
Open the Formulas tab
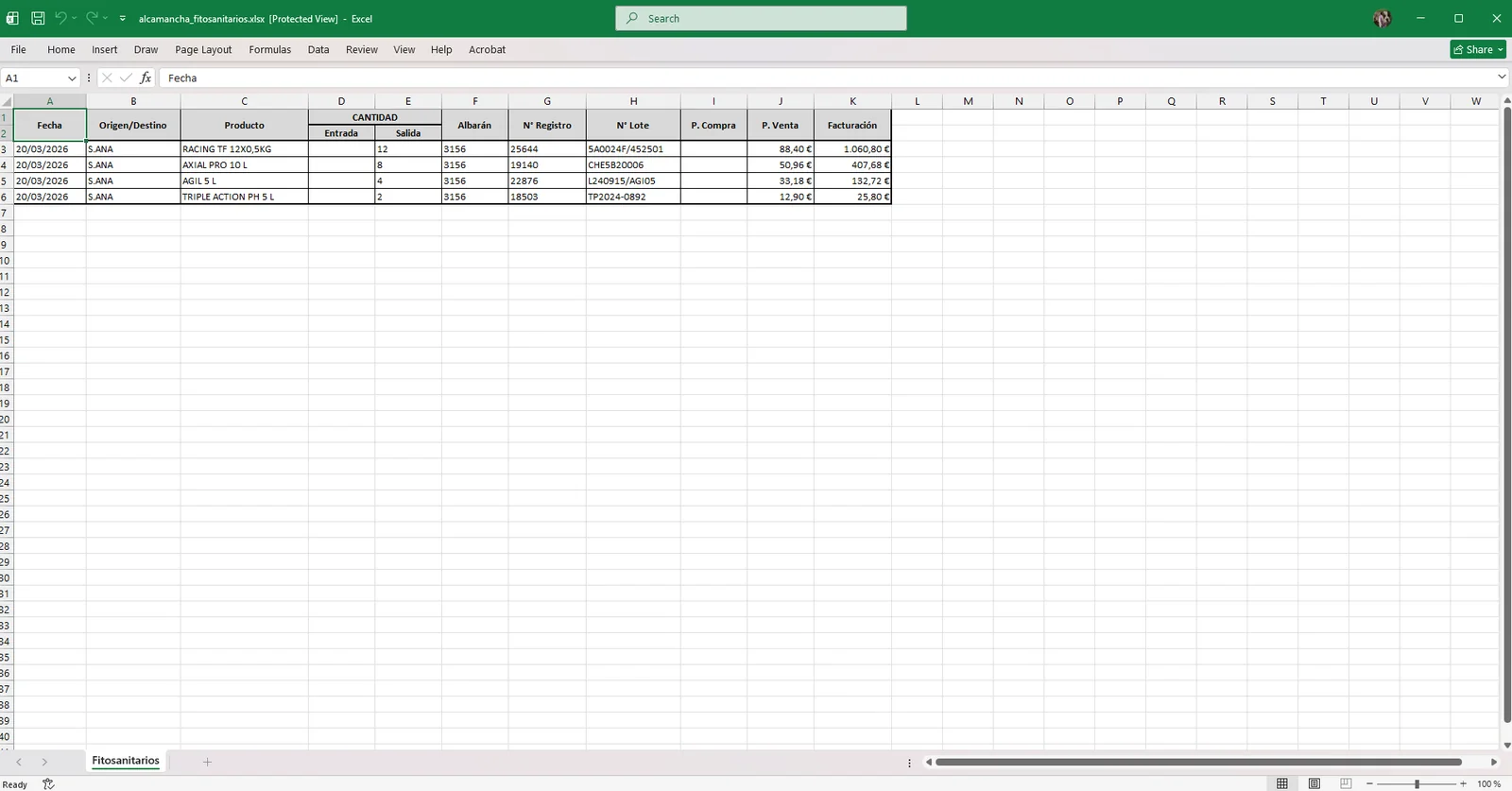click(269, 49)
